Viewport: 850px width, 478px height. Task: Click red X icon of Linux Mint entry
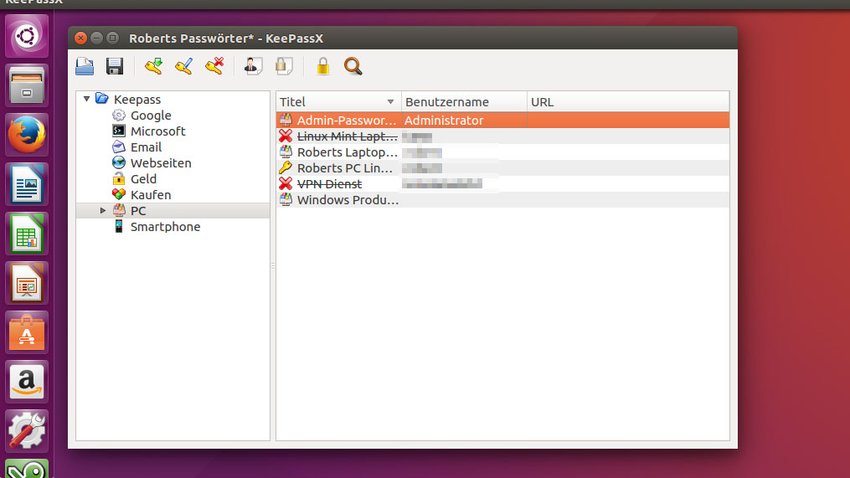[286, 136]
